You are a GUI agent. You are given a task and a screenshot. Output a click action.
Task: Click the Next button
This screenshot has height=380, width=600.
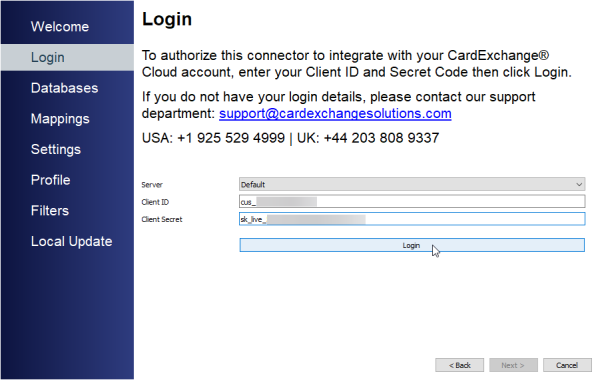[513, 365]
